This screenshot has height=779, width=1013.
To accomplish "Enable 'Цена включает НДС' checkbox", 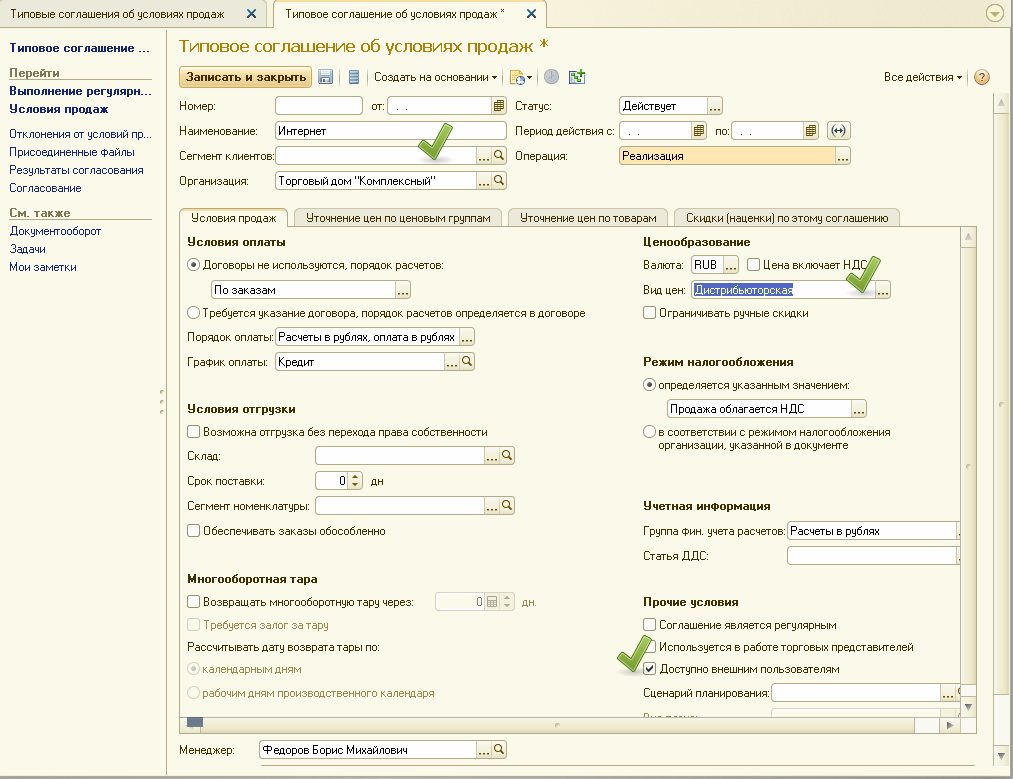I will tap(754, 265).
